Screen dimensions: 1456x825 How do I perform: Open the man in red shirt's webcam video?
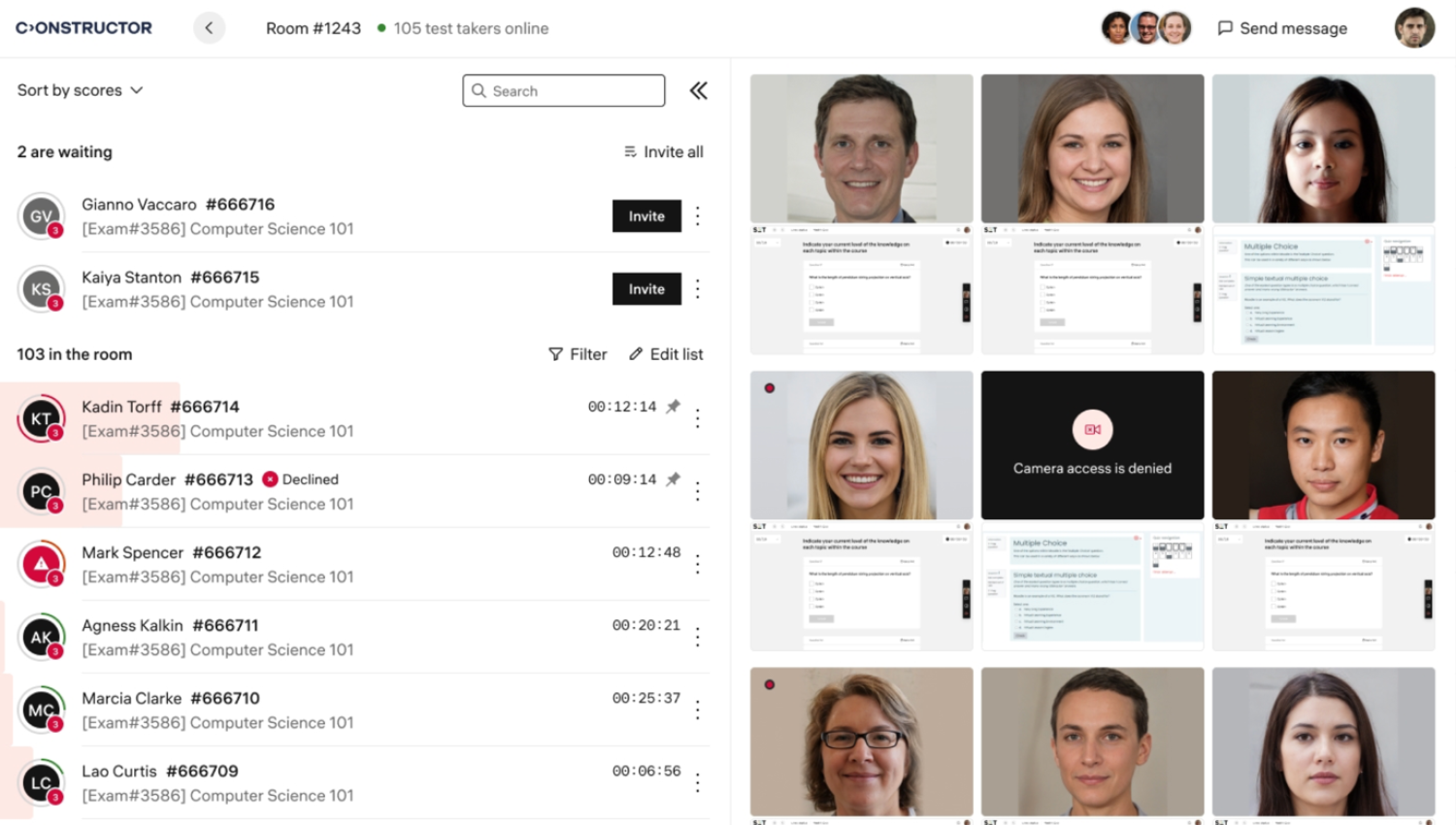coord(1324,445)
